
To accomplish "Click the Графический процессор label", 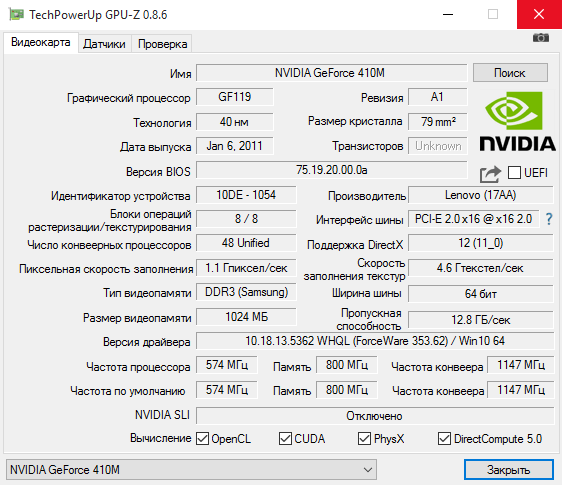I will 129,98.
